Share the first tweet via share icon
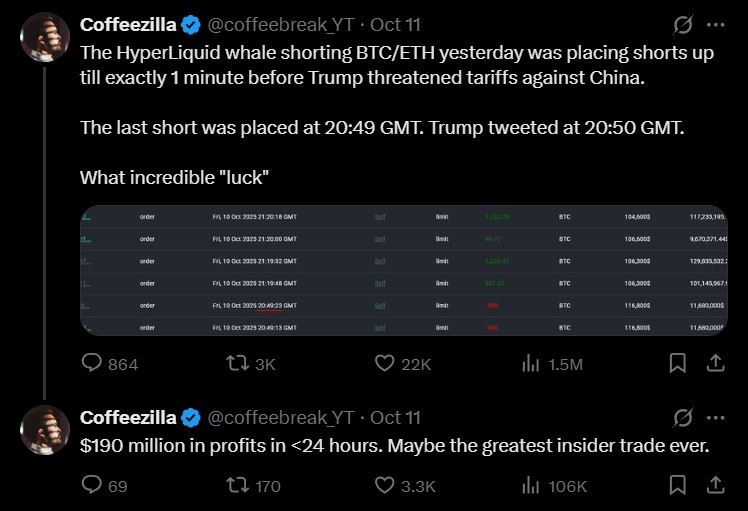 click(x=716, y=363)
